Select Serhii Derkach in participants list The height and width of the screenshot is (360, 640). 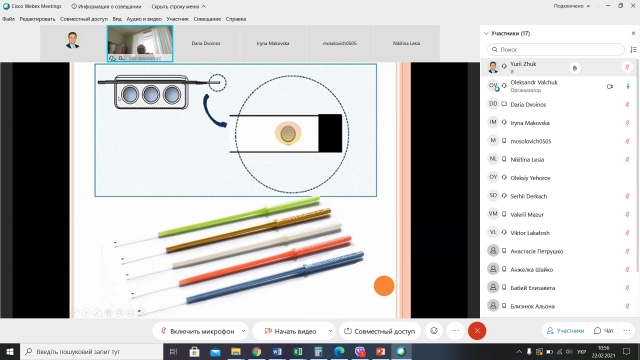[x=558, y=196]
